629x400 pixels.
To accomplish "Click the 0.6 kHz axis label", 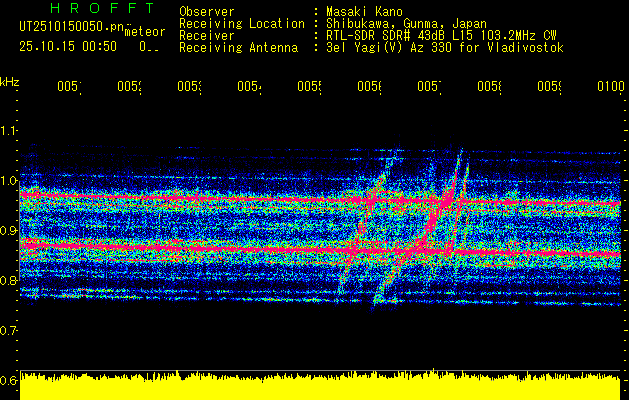I will tap(9, 380).
